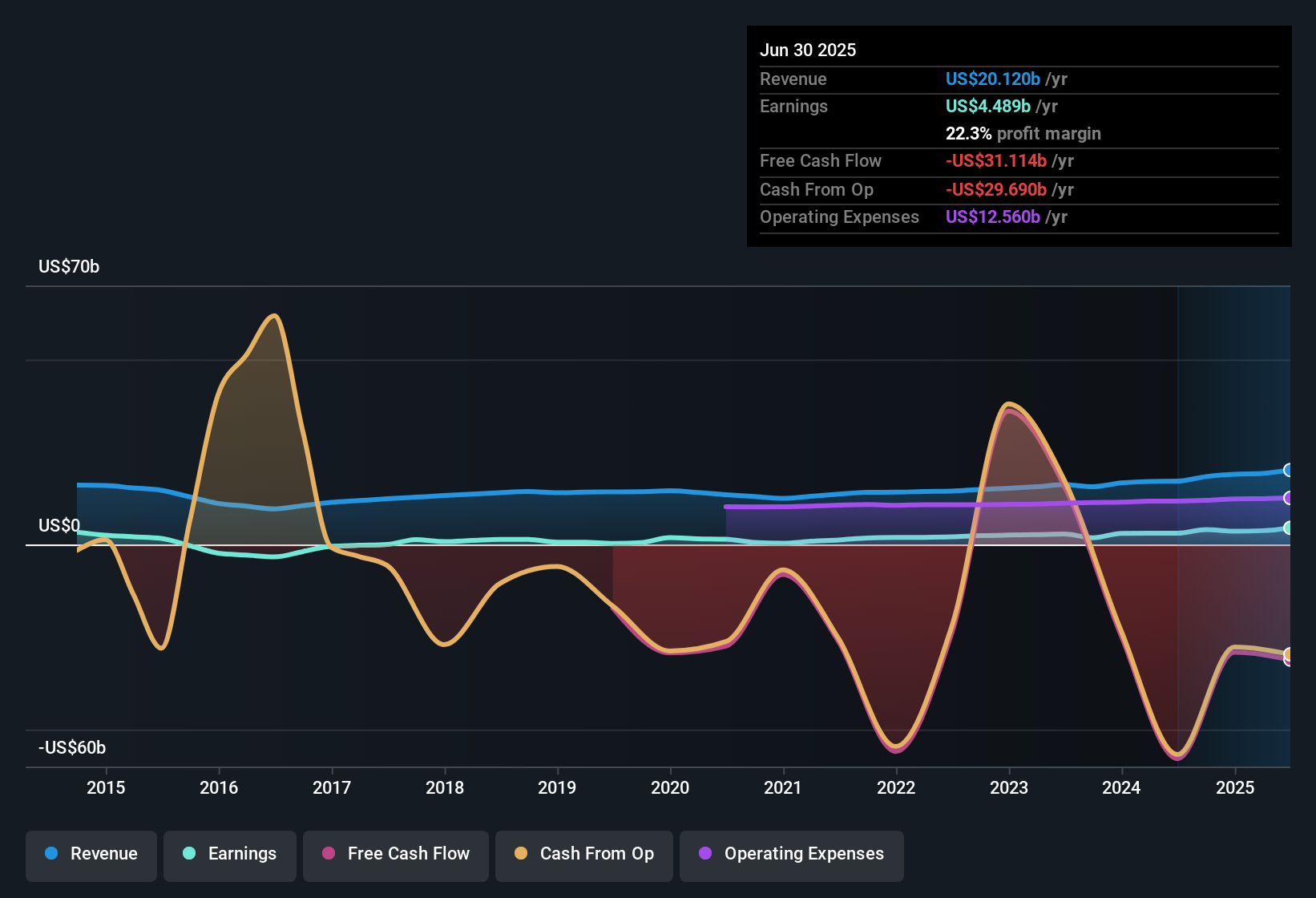Viewport: 1316px width, 898px height.
Task: Click the -US$31.114b free cash flow value
Action: [x=996, y=160]
